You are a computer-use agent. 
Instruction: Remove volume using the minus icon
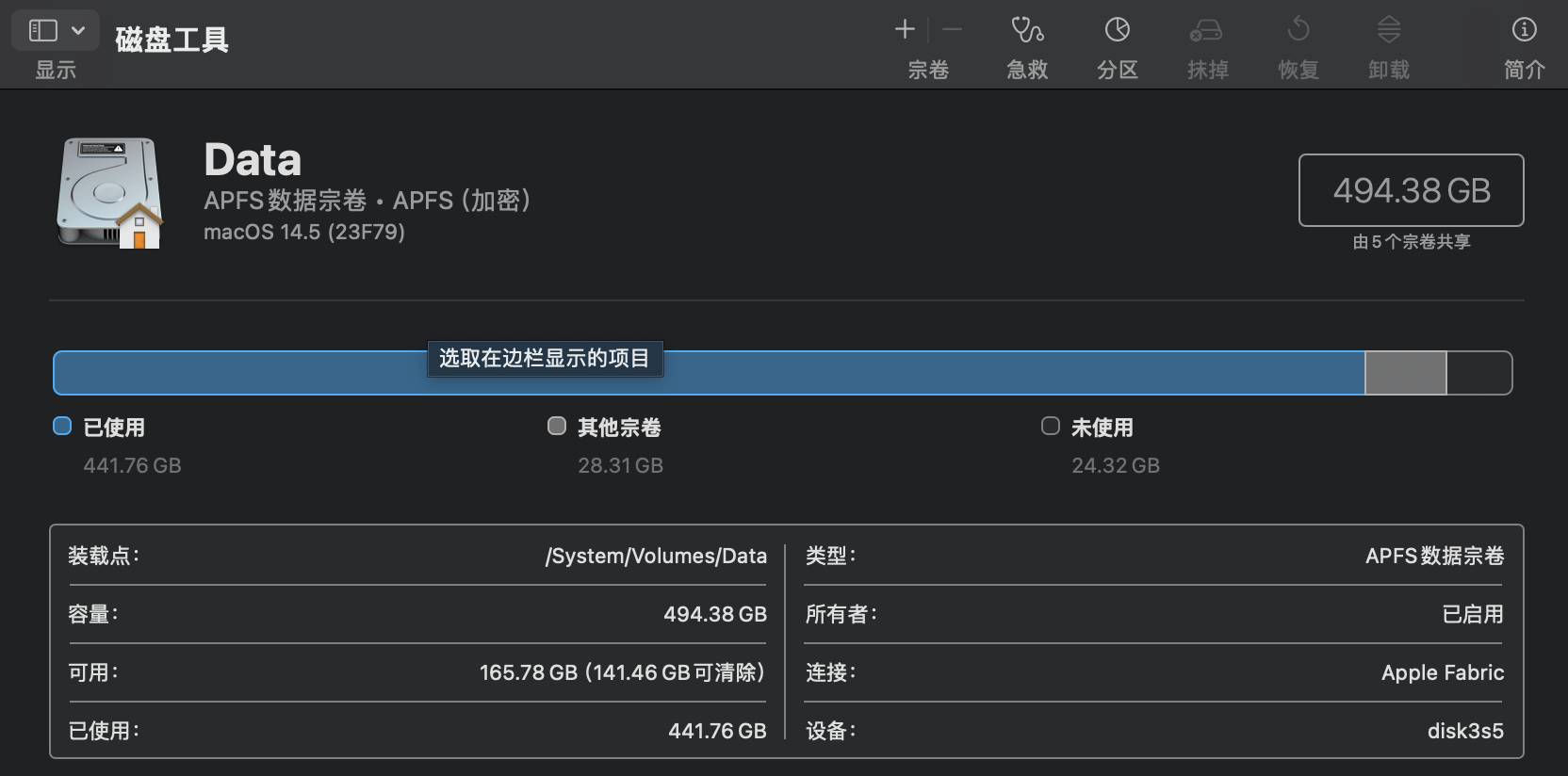[x=953, y=29]
